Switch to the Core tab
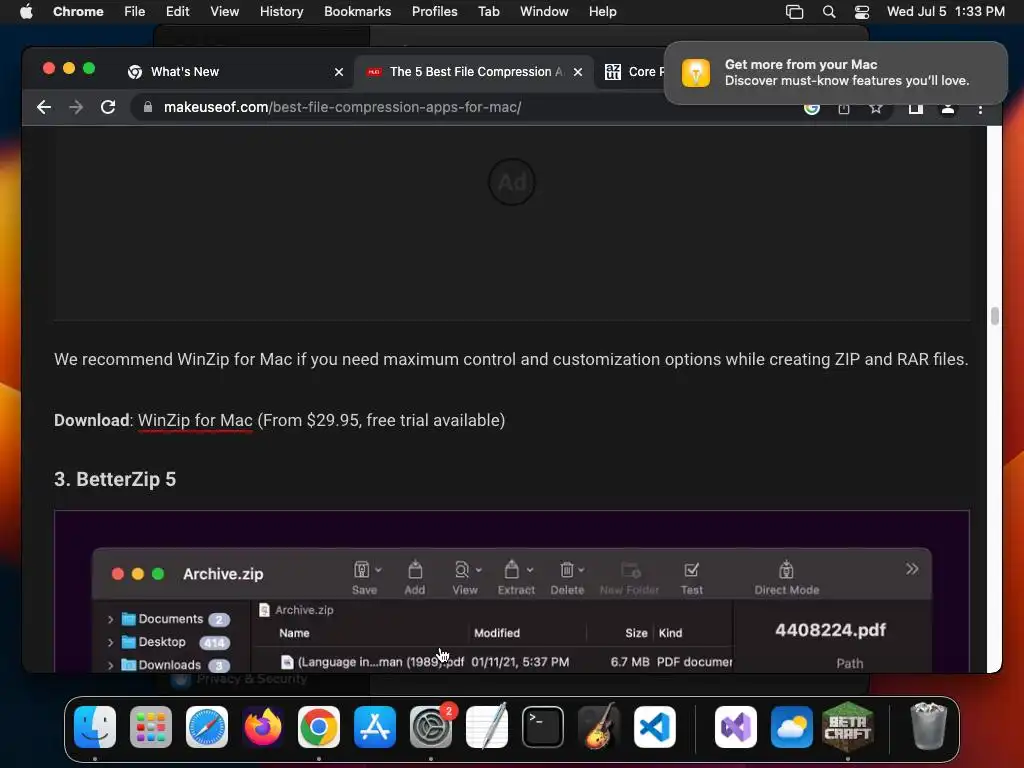Screen dimensions: 1024x768 pos(632,72)
